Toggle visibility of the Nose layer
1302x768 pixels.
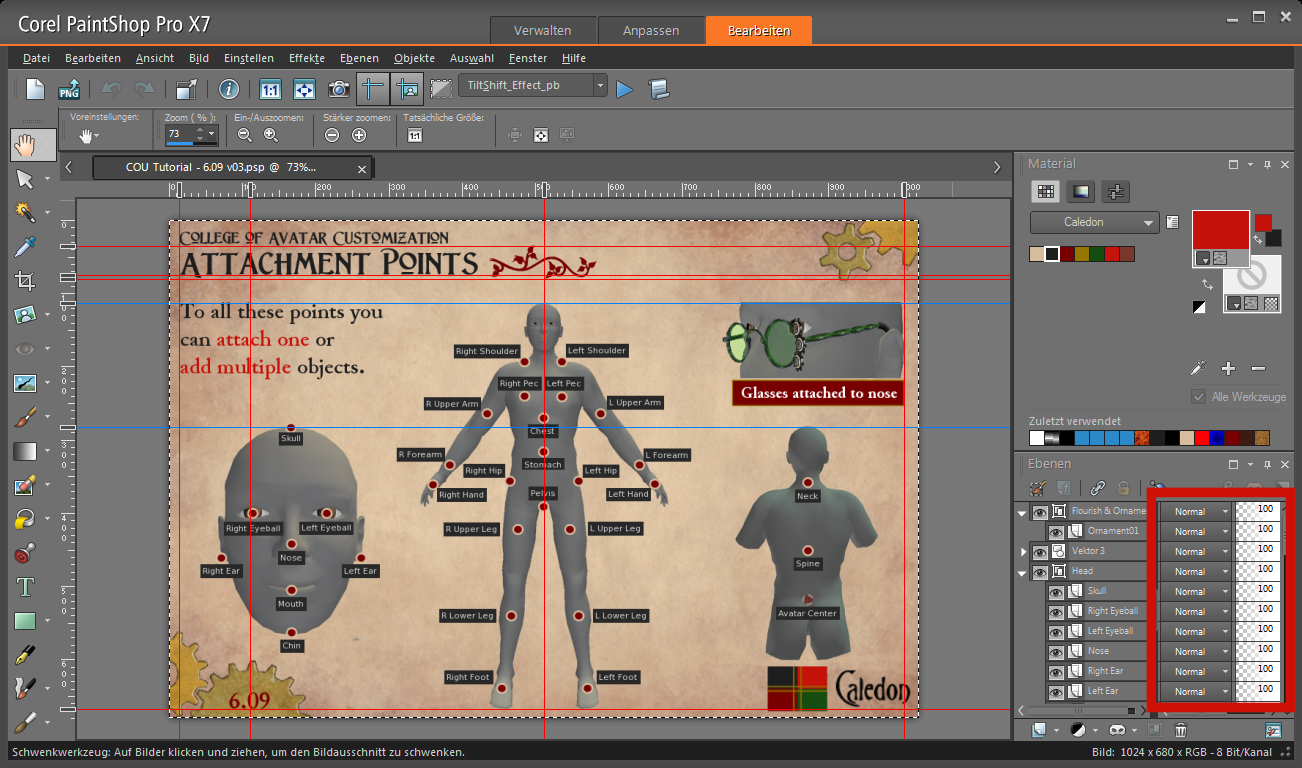point(1055,651)
